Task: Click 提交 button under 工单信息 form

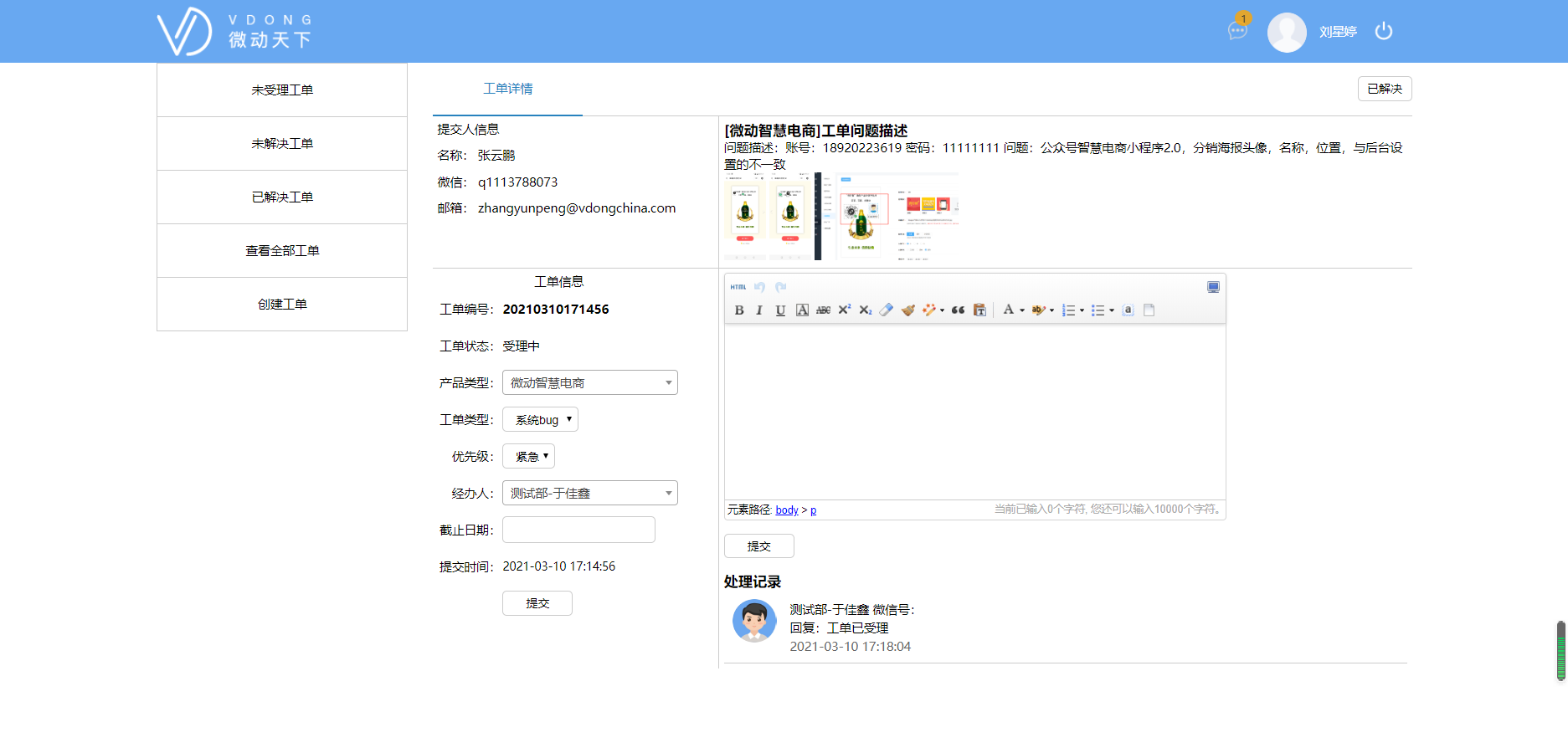Action: point(537,603)
